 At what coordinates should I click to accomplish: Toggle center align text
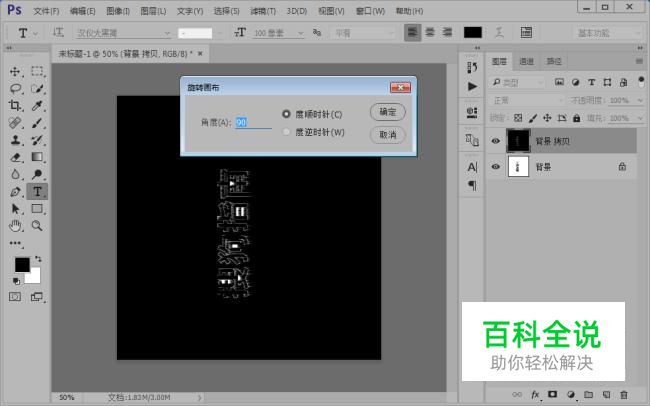tap(430, 32)
